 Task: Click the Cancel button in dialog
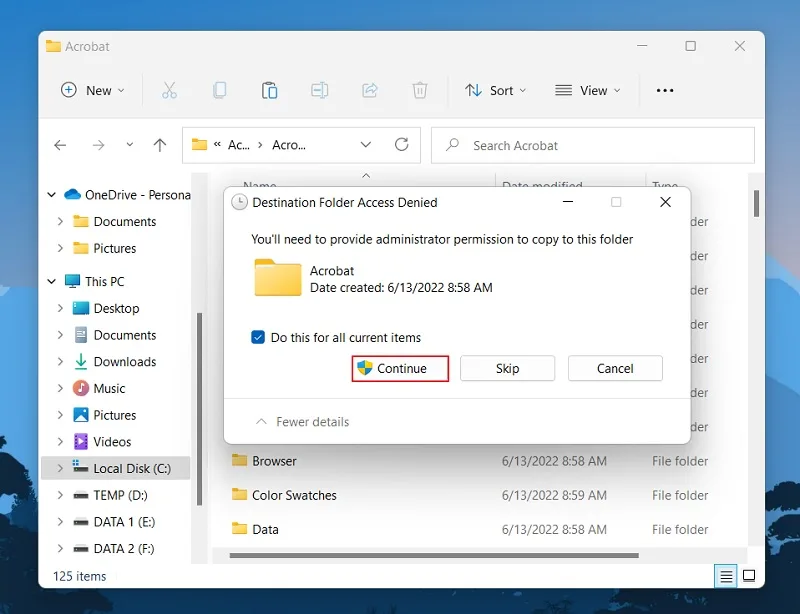tap(615, 368)
